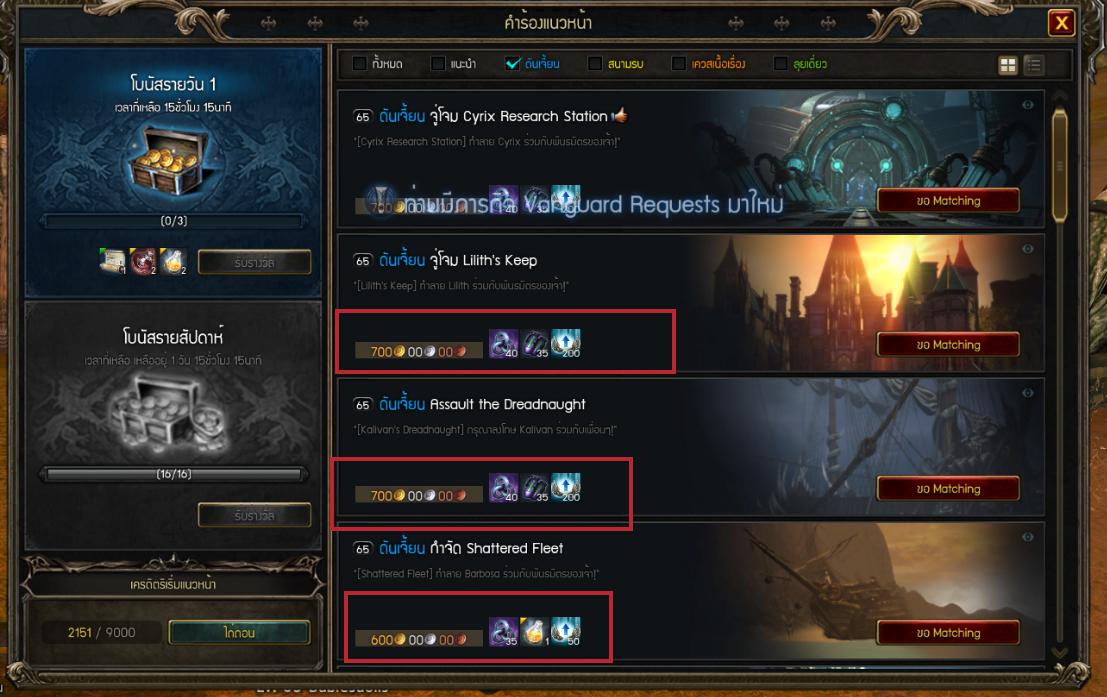Request Matching for Lilith's Keep
The height and width of the screenshot is (697, 1107).
point(948,345)
